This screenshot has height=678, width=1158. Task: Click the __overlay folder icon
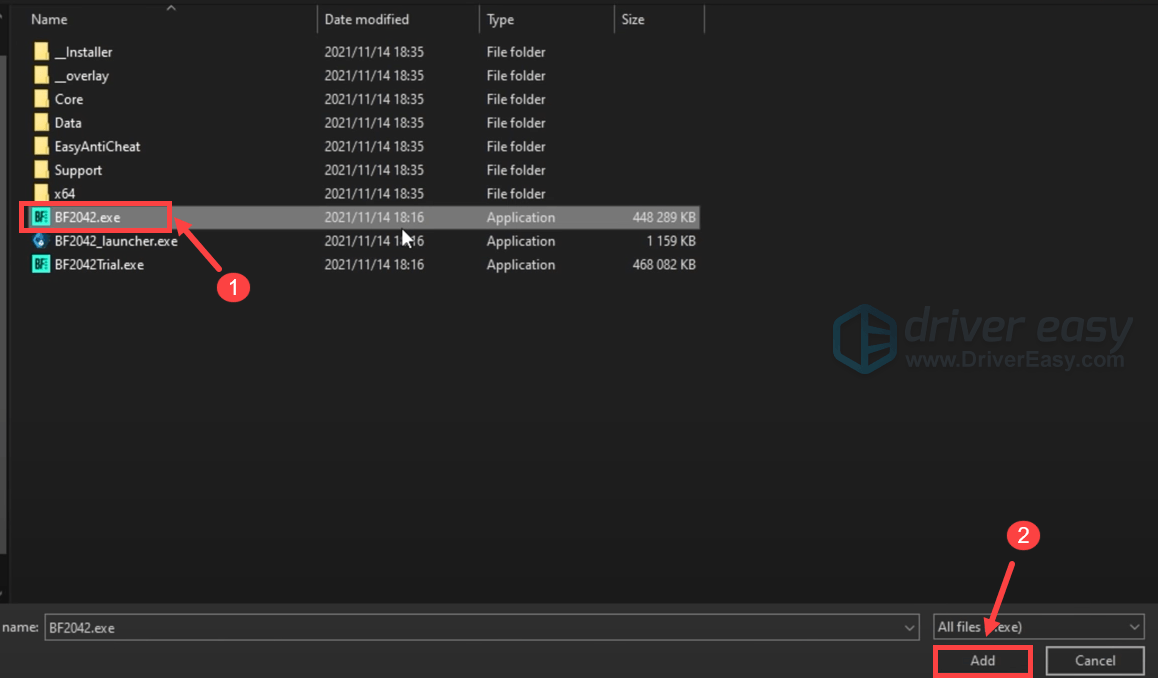[41, 75]
